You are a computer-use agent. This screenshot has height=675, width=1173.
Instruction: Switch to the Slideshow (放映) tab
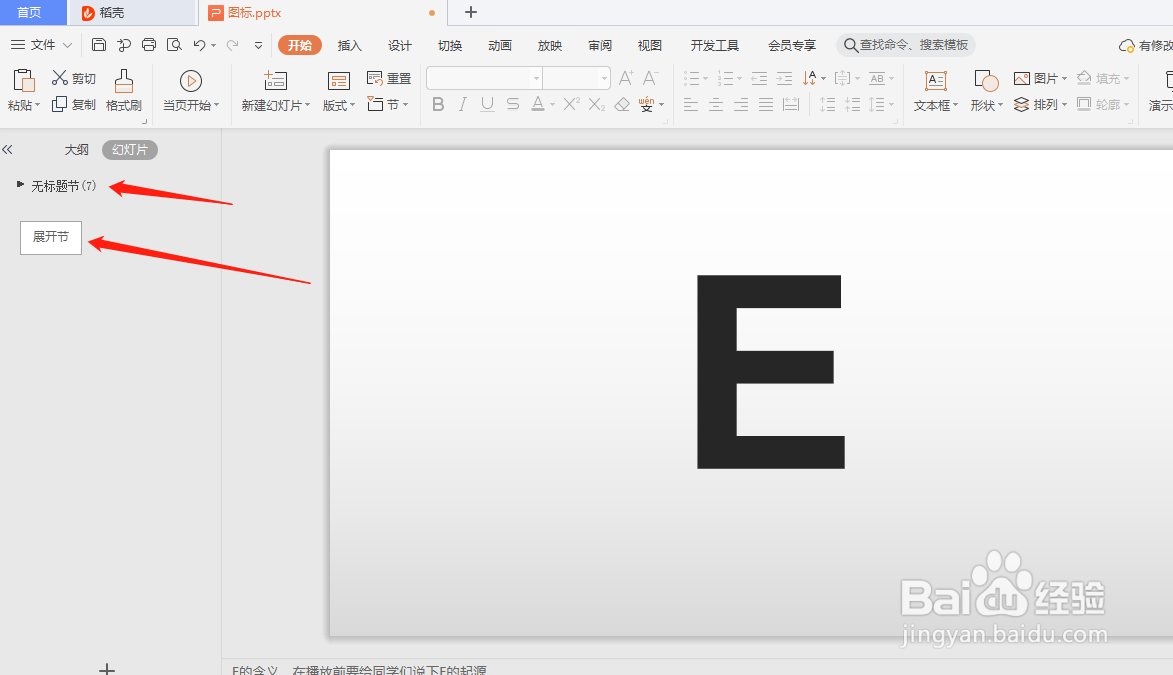[x=550, y=46]
